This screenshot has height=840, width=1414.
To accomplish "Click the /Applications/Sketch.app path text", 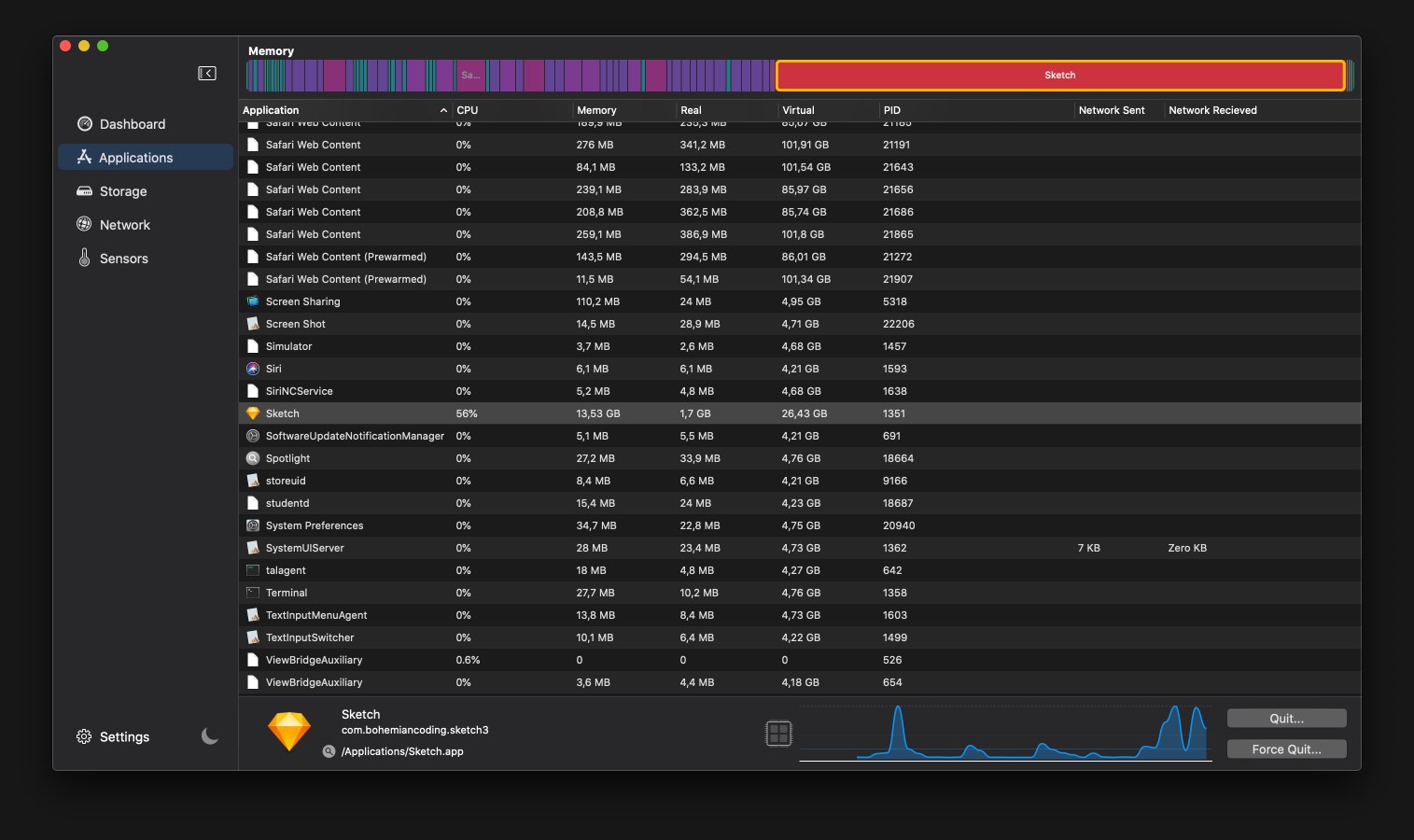I will (402, 751).
